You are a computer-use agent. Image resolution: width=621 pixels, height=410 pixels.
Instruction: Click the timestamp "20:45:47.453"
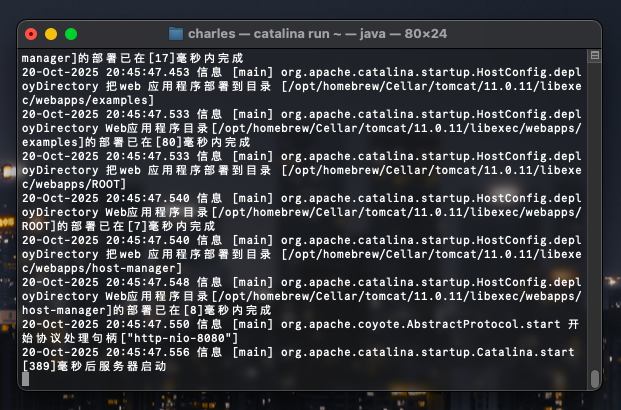click(148, 72)
